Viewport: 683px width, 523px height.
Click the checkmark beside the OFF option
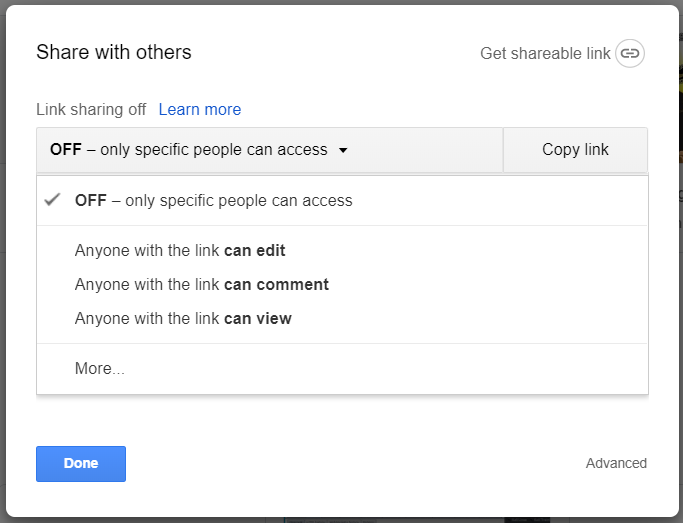(x=53, y=200)
